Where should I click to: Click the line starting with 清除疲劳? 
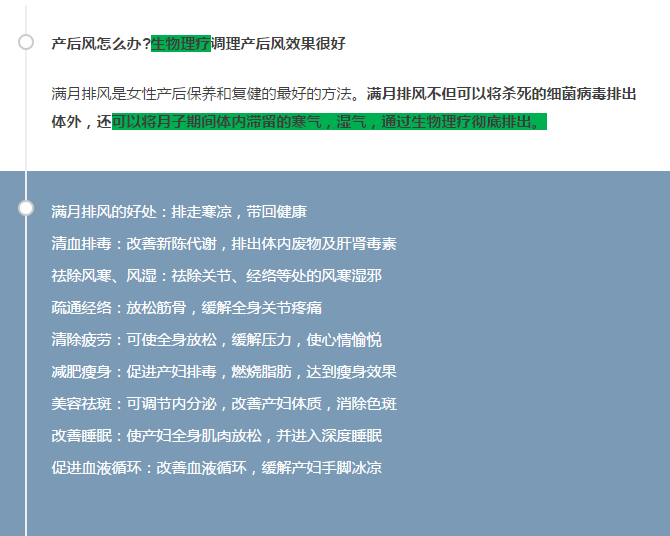(217, 340)
